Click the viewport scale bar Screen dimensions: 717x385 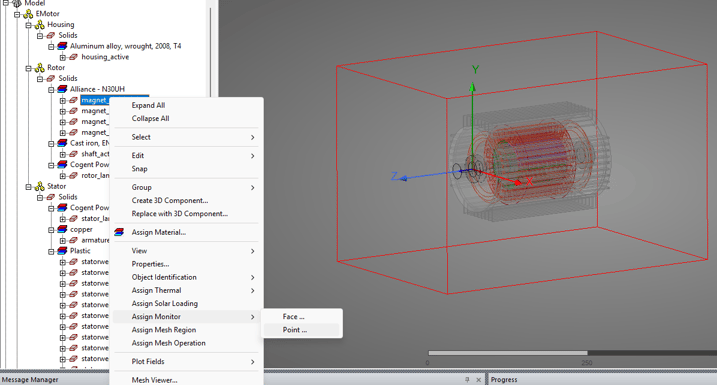pos(572,353)
